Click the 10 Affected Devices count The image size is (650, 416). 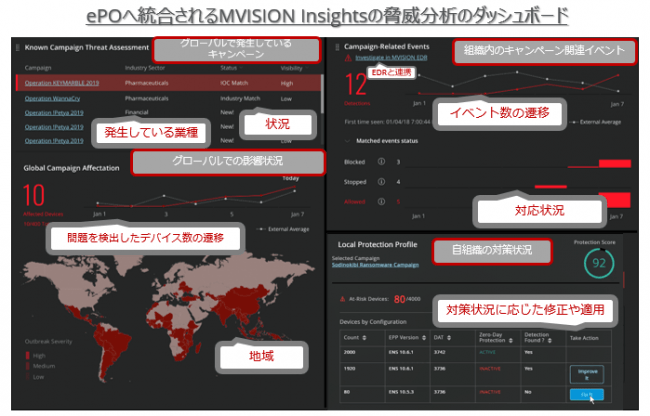[34, 196]
